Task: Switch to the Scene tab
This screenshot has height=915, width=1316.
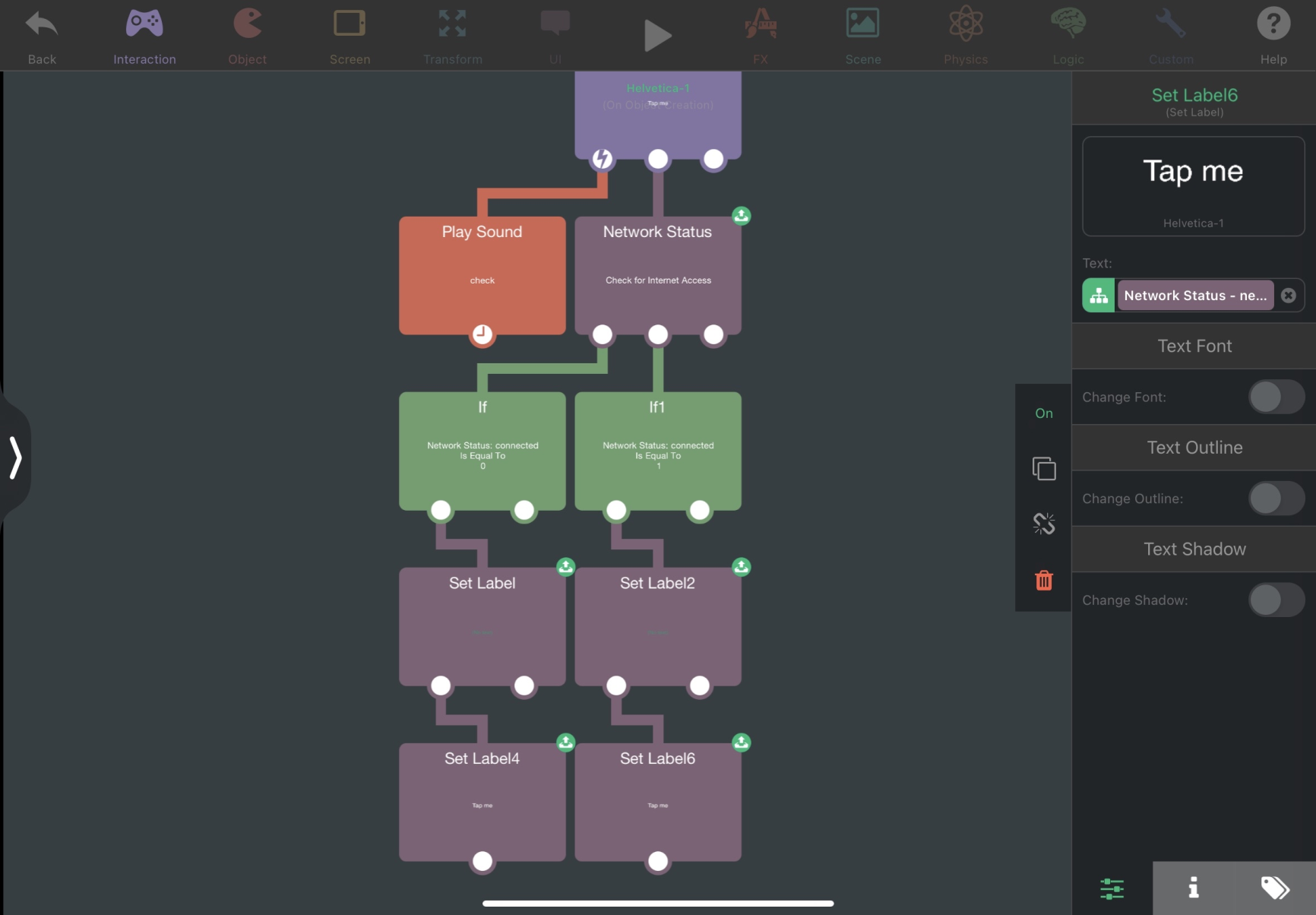Action: click(x=863, y=35)
